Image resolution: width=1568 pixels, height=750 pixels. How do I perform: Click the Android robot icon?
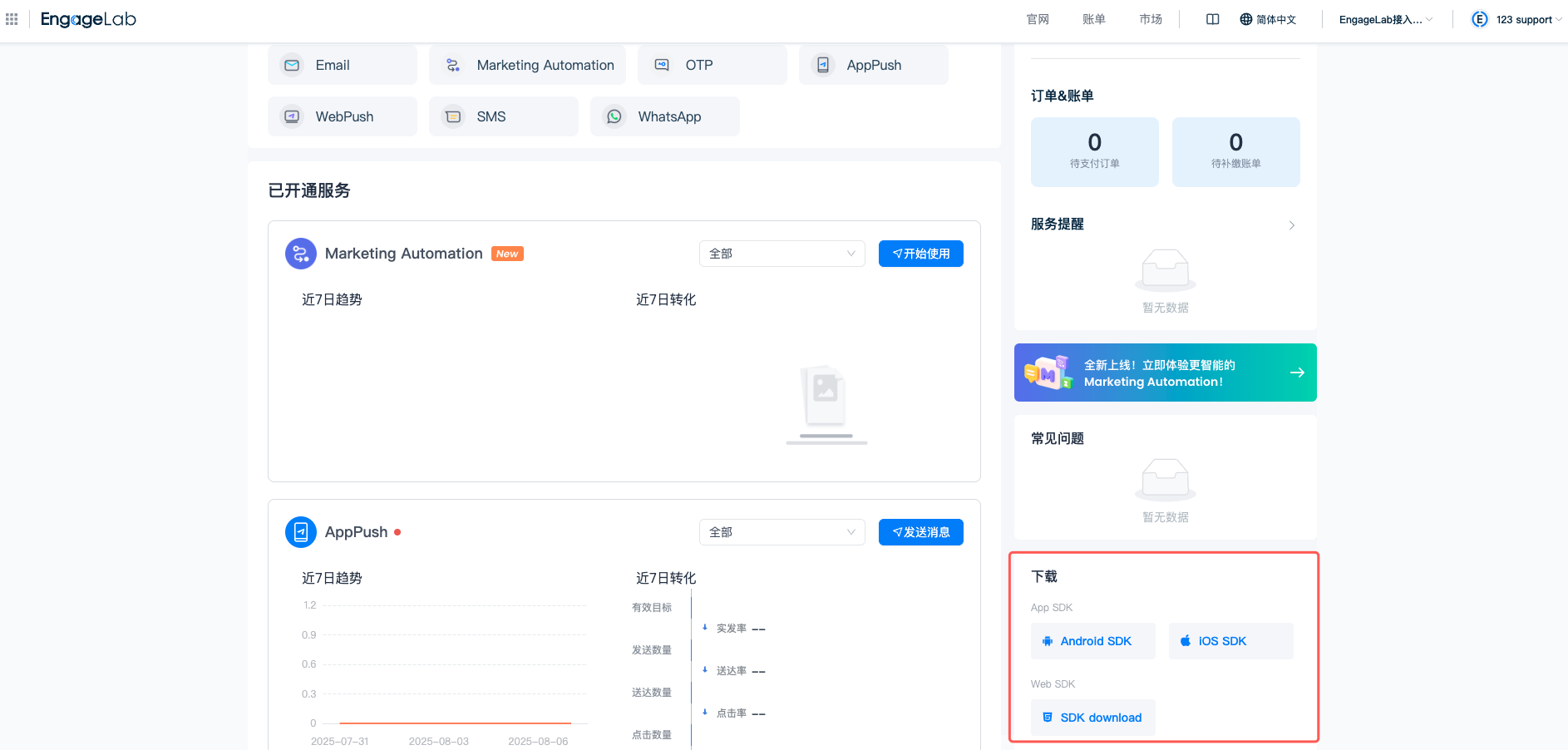click(1048, 641)
